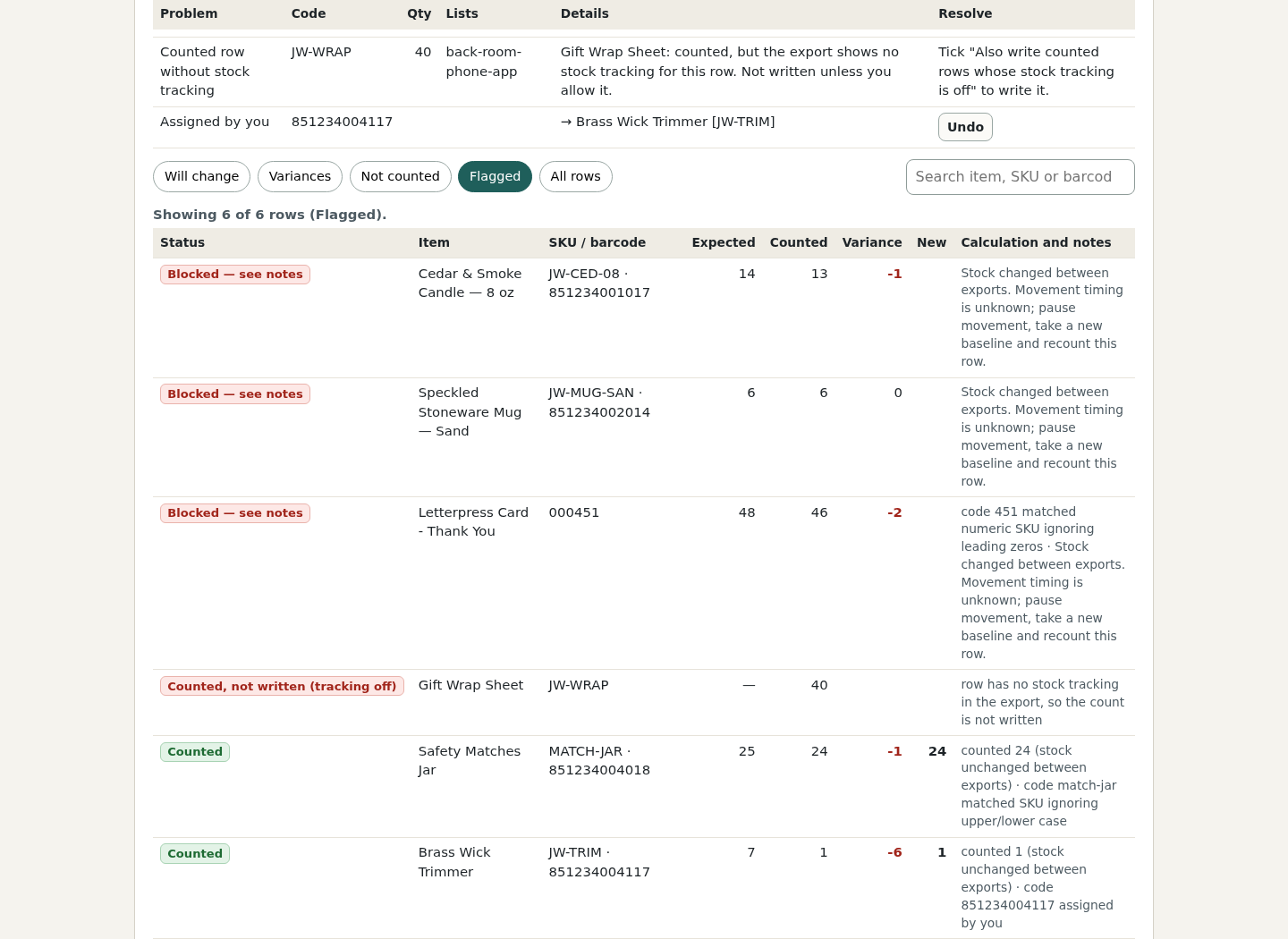This screenshot has width=1288, height=939.
Task: Click the 'Details' column header in problems table
Action: pyautogui.click(x=584, y=14)
